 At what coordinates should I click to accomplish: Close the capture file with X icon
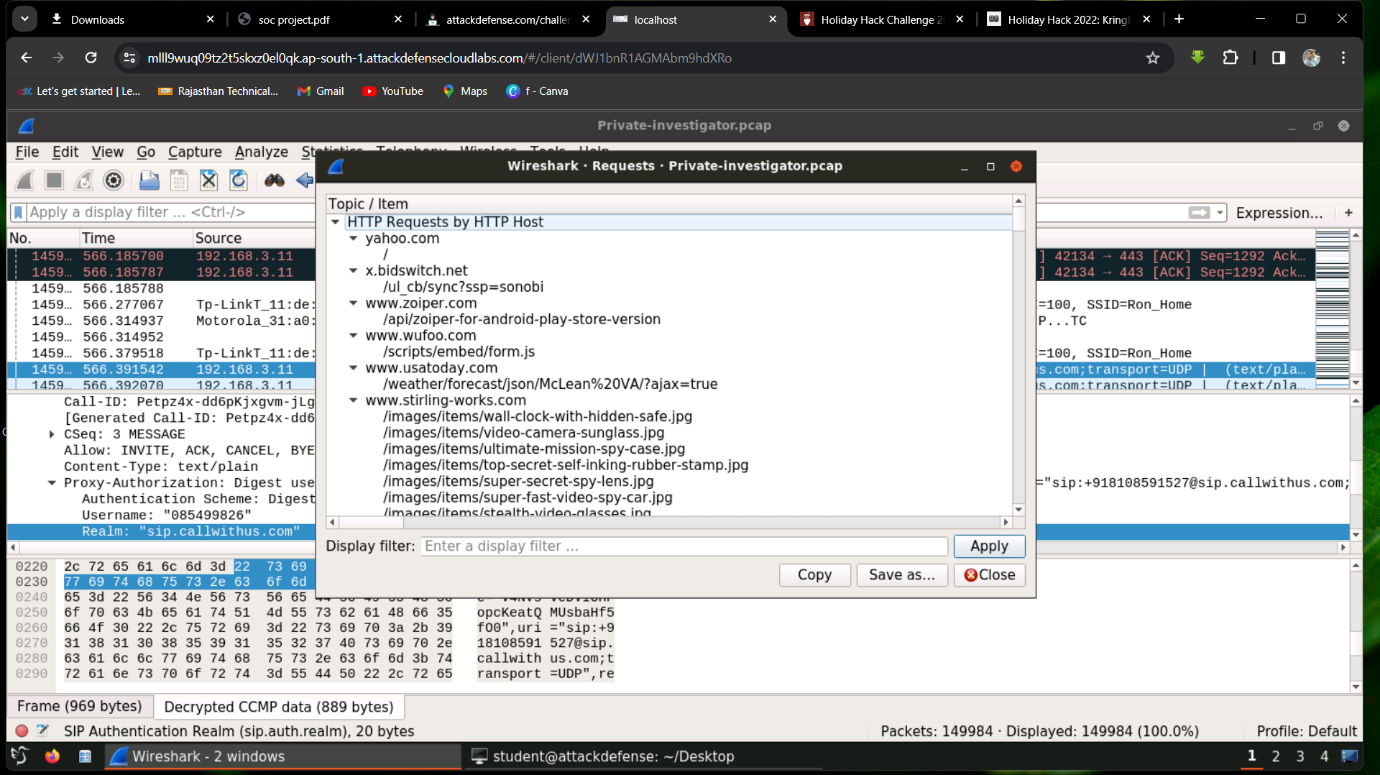(x=209, y=181)
